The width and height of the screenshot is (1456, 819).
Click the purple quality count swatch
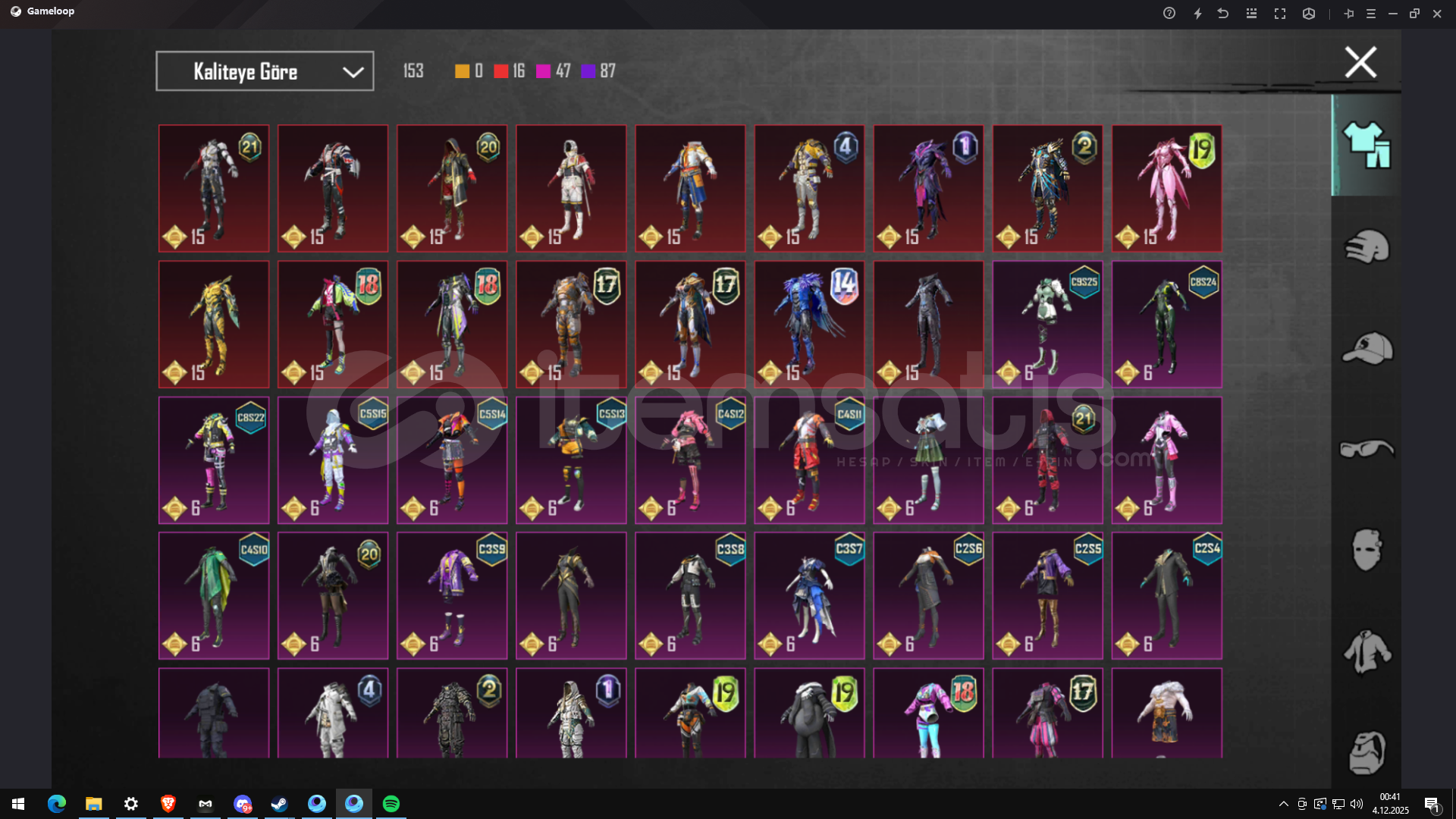point(588,71)
